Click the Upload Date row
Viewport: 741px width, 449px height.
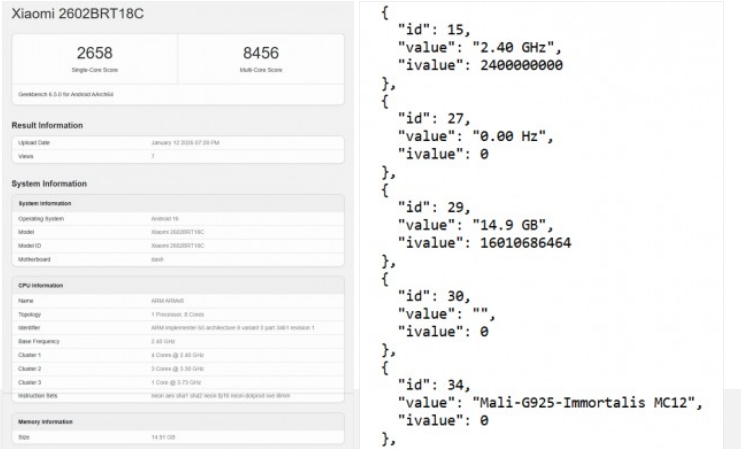[177, 143]
